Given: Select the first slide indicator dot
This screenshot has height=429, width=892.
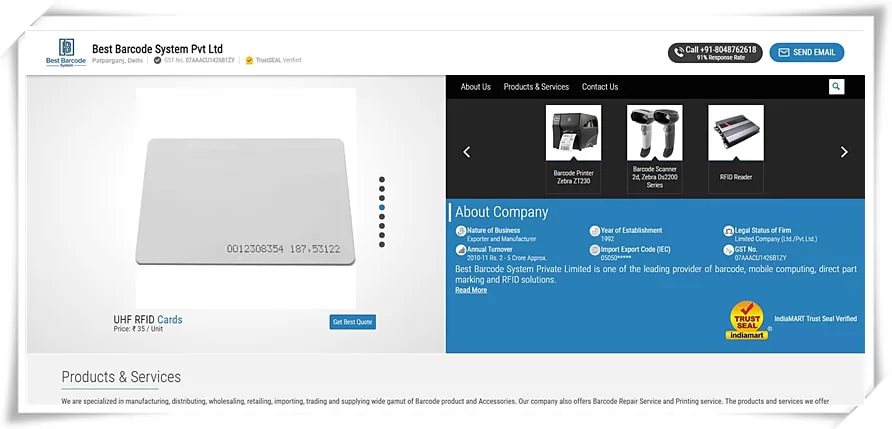Looking at the screenshot, I should click(382, 180).
